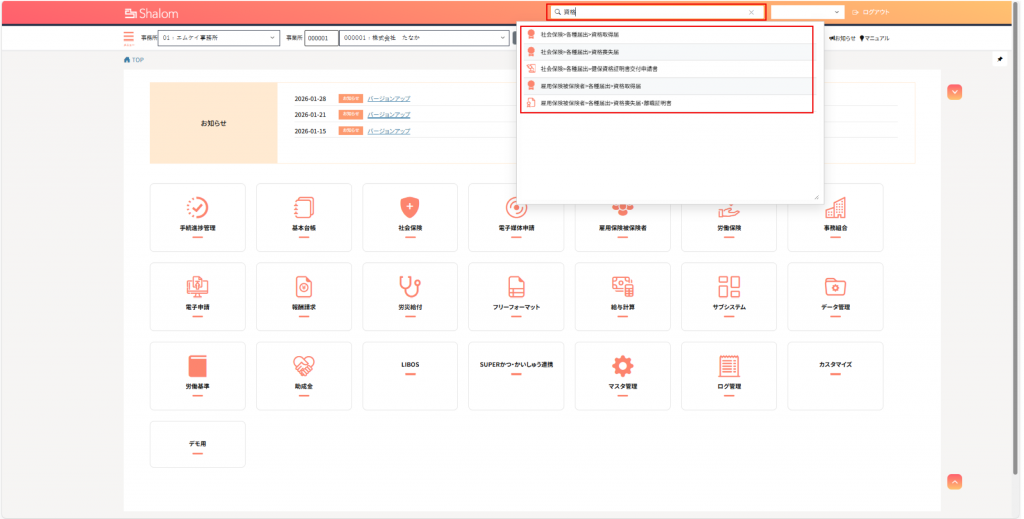Viewport: 1024px width, 519px height.
Task: Click the ログアウト logout button
Action: [x=870, y=12]
